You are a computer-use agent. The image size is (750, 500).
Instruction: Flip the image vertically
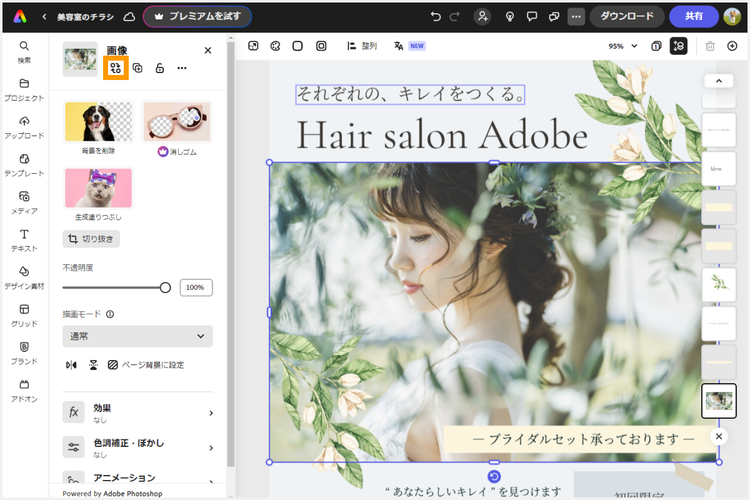[93, 365]
